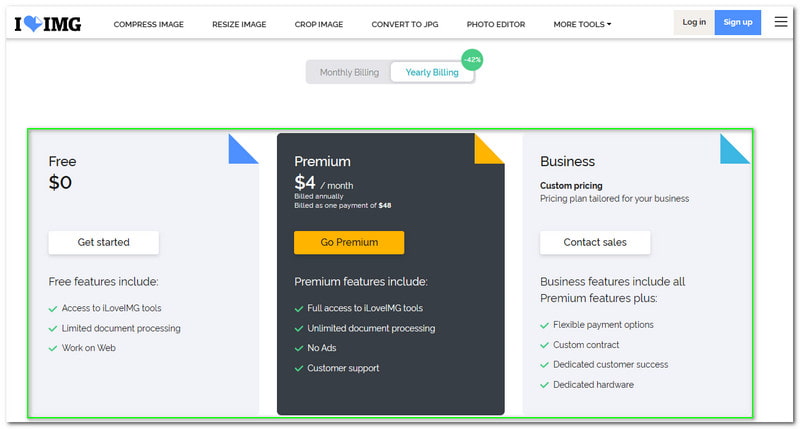Viewport: 800px width, 429px height.
Task: Click 'Custom contract' feature
Action: click(586, 345)
